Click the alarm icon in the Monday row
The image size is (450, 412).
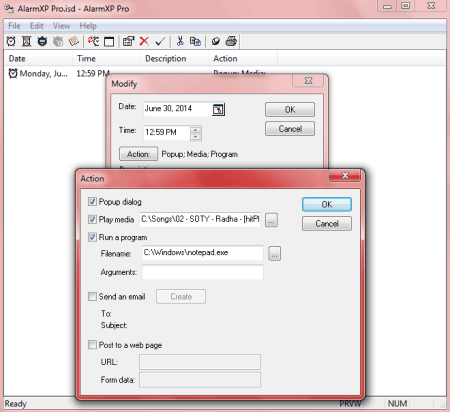coord(13,73)
